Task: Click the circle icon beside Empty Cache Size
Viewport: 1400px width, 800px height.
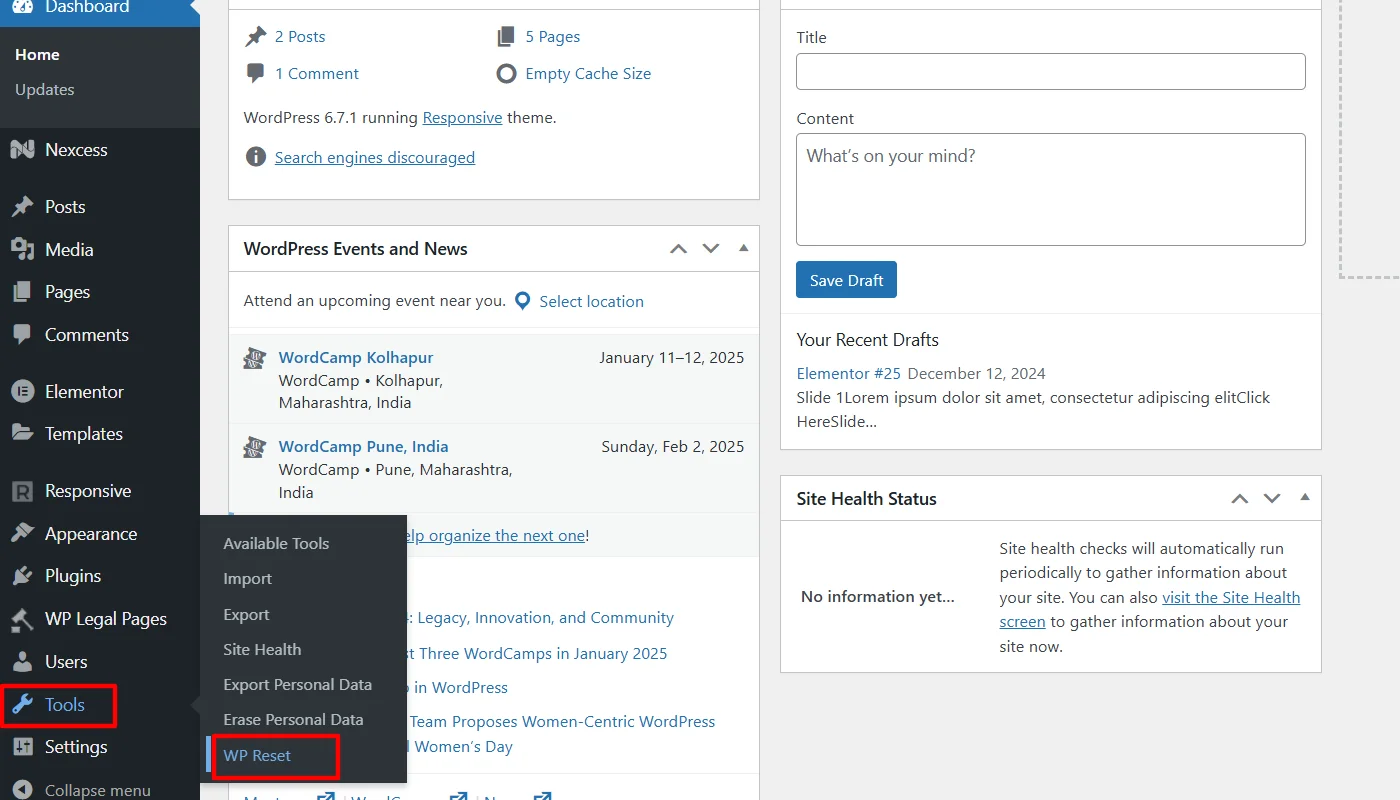Action: coord(506,74)
